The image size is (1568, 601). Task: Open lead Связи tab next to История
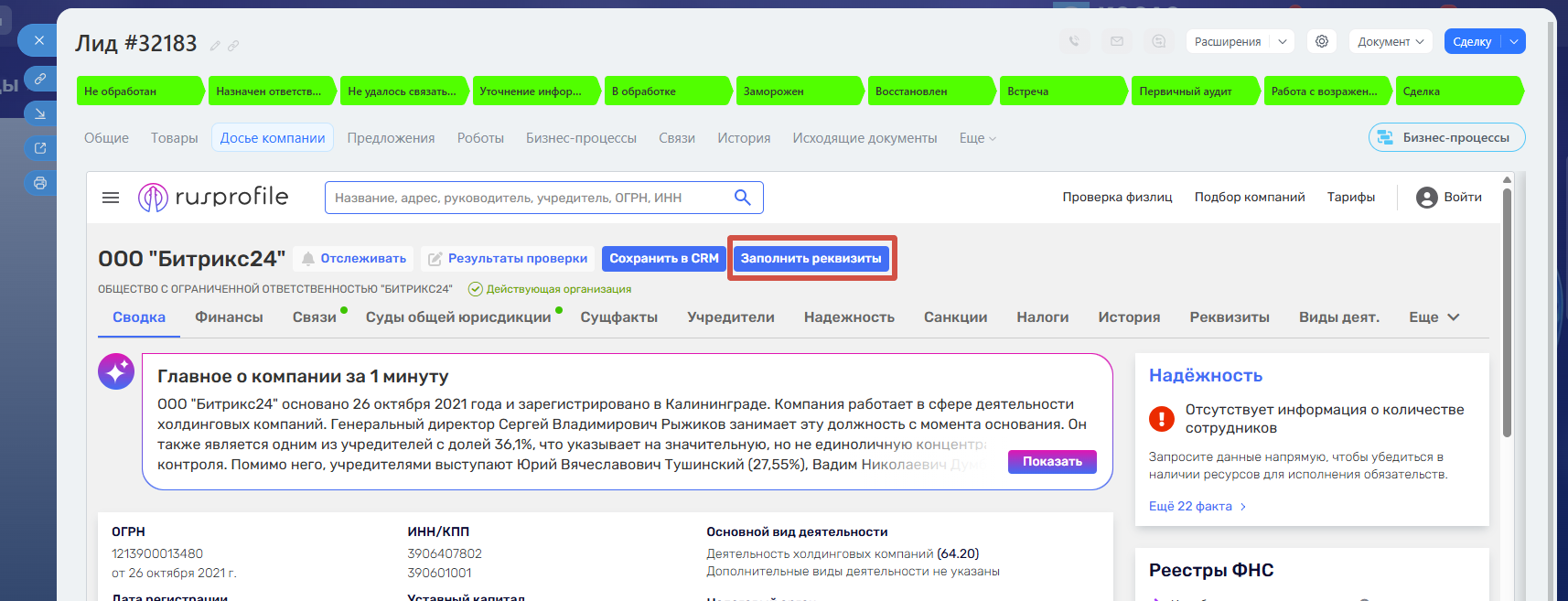pos(677,138)
